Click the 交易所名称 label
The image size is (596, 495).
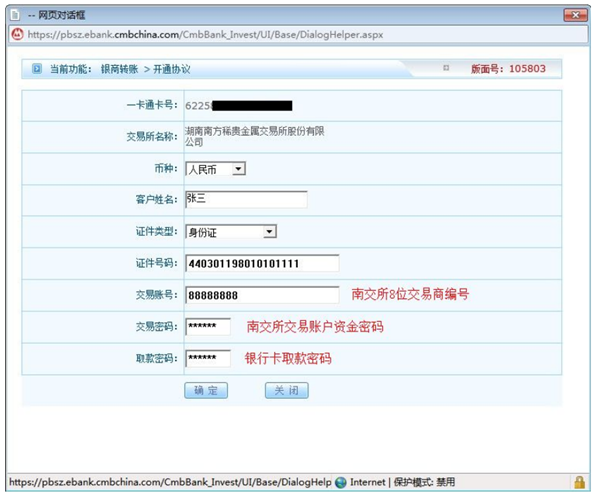pyautogui.click(x=152, y=136)
